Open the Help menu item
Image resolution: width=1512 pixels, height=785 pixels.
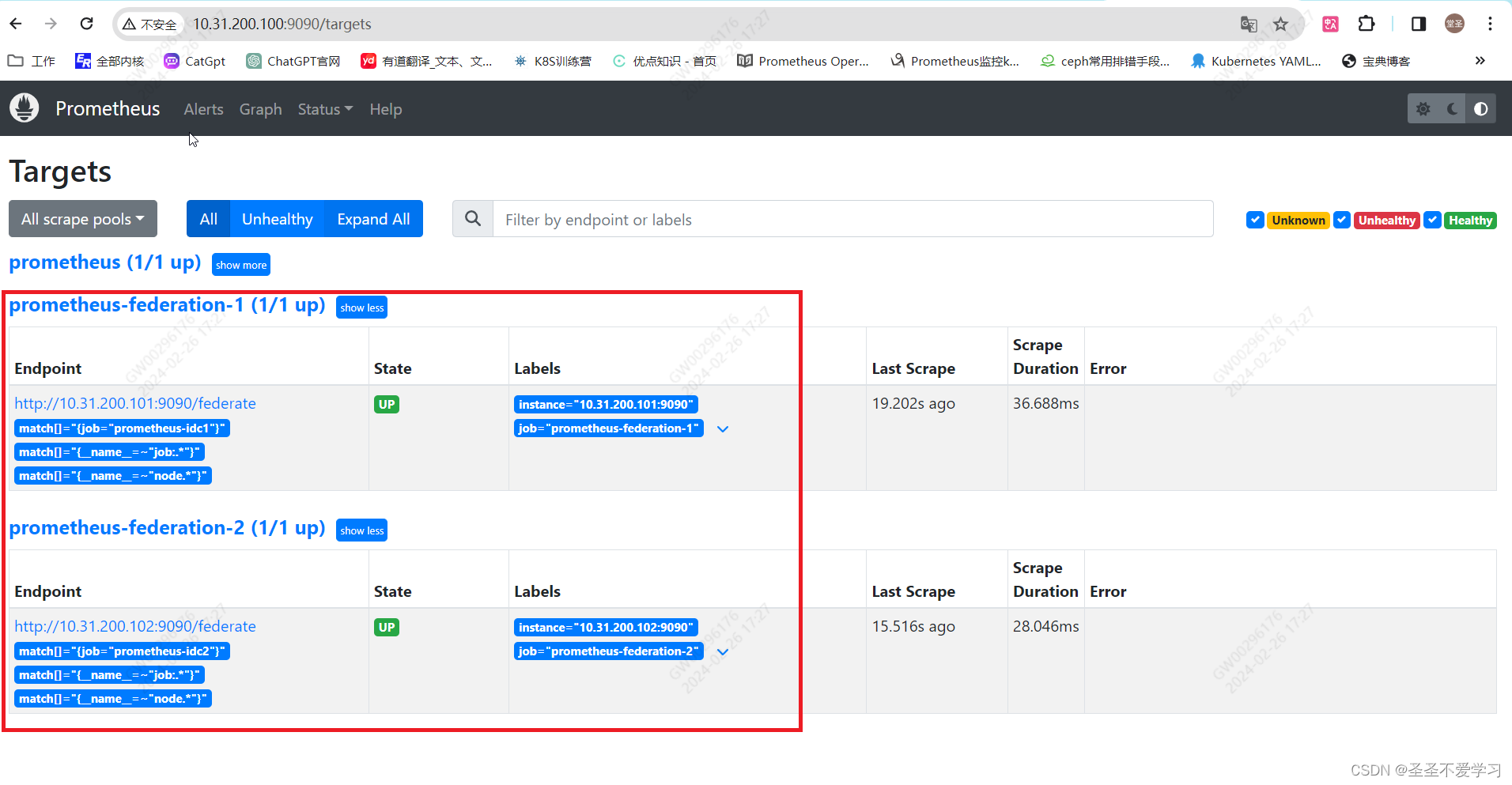click(x=386, y=109)
